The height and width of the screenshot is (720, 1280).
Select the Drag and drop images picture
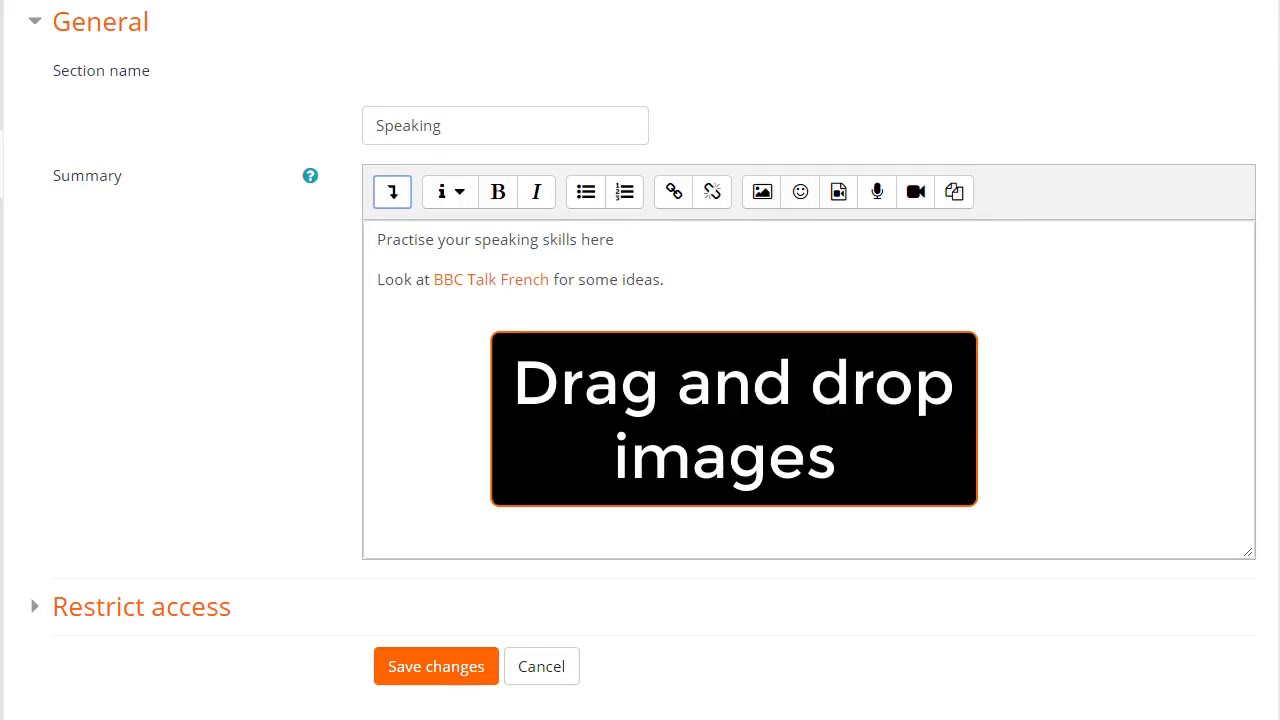click(x=734, y=419)
